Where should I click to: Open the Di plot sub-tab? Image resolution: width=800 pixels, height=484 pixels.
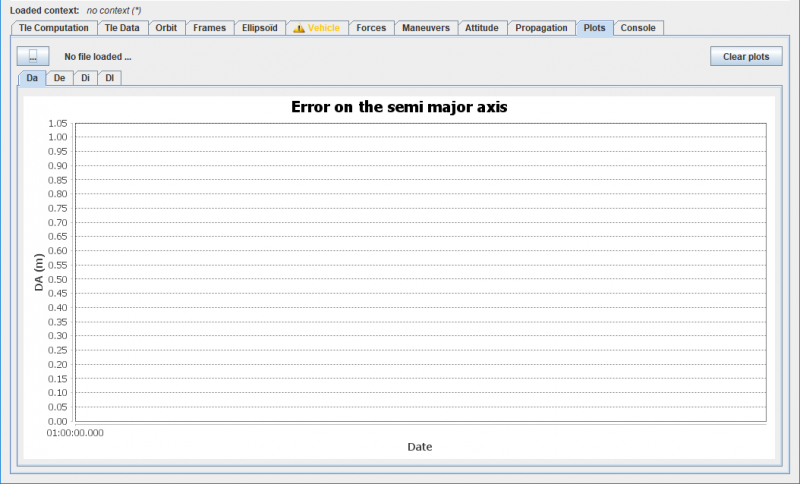85,77
